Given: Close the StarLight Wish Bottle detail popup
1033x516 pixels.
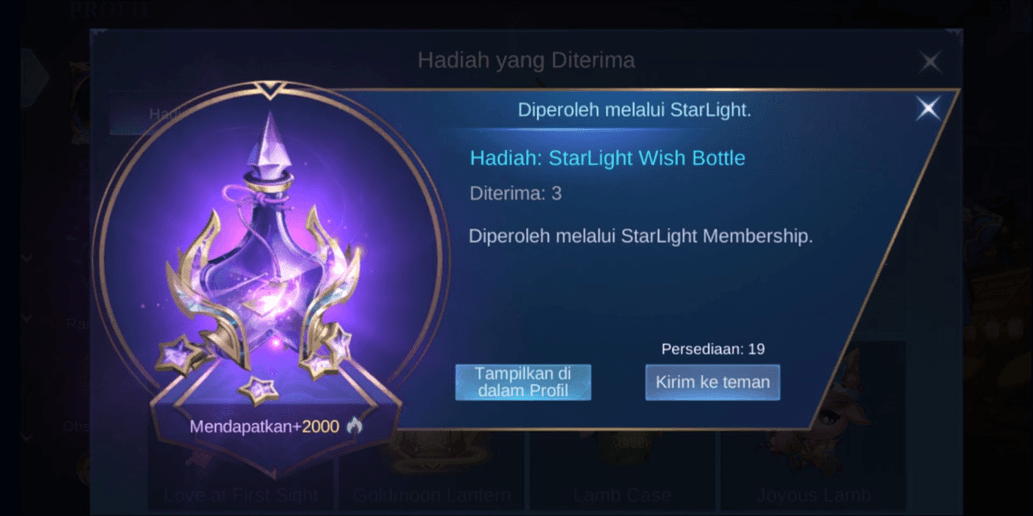Looking at the screenshot, I should tap(928, 108).
